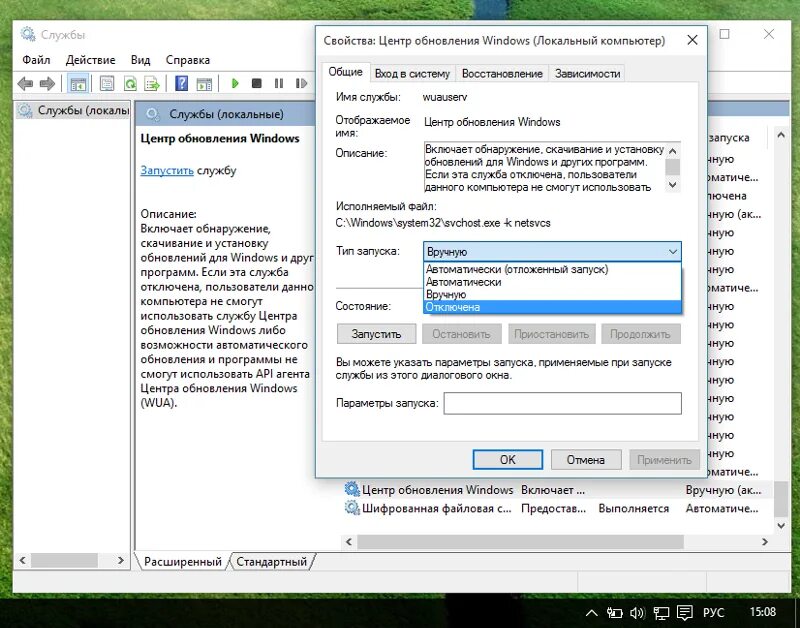Image resolution: width=800 pixels, height=628 pixels.
Task: Click the Pause service toolbar icon
Action: click(279, 83)
